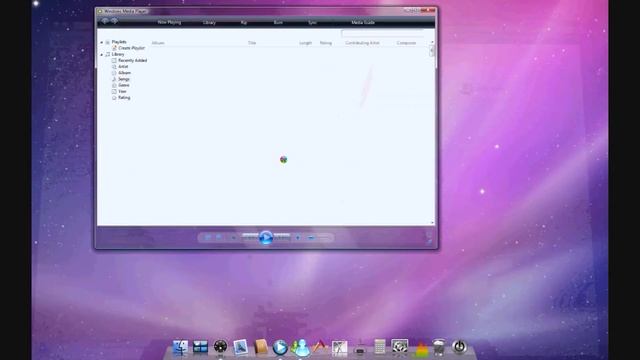Select Playlists in the navigation tree

[119, 42]
